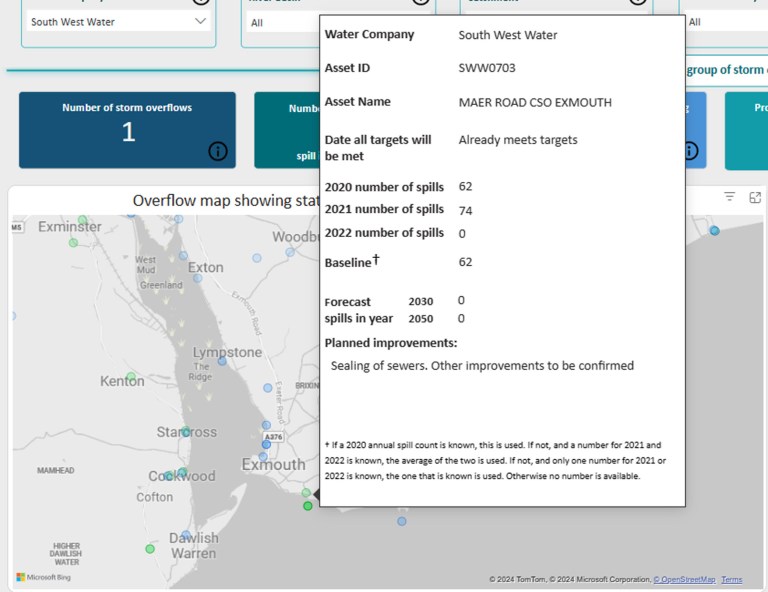Open the OpenStreetMap link

coord(684,580)
